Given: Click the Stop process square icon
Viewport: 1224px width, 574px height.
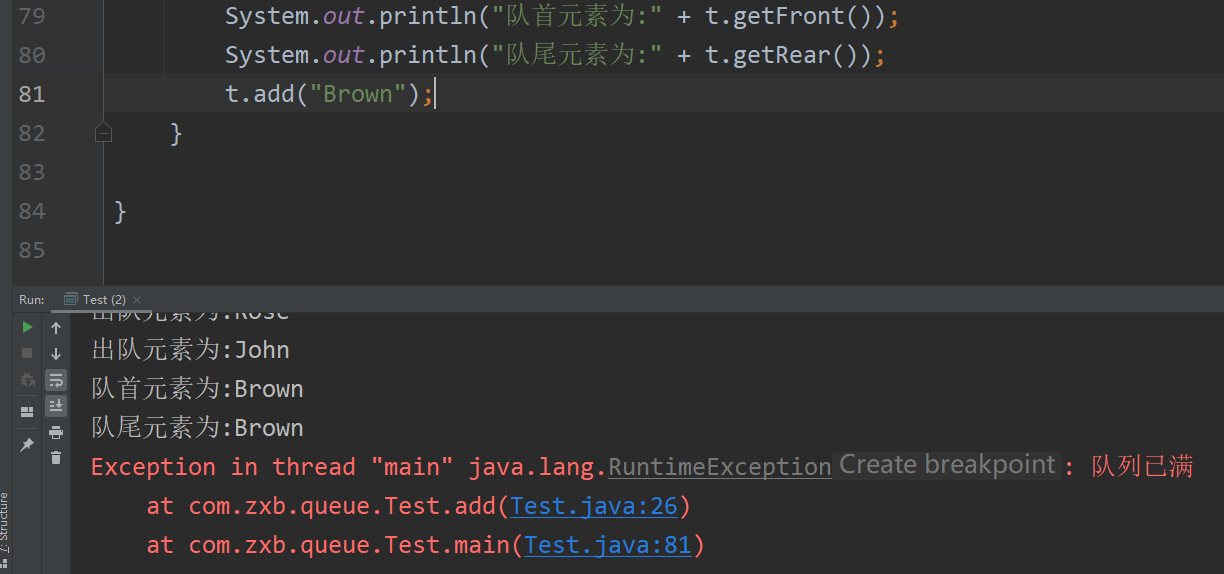Looking at the screenshot, I should 27,353.
